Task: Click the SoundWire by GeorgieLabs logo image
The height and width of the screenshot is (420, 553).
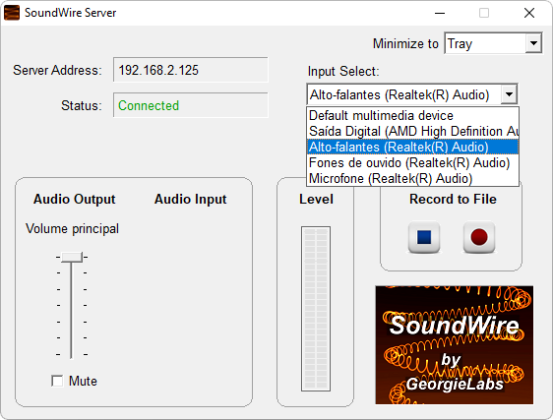Action: 454,345
